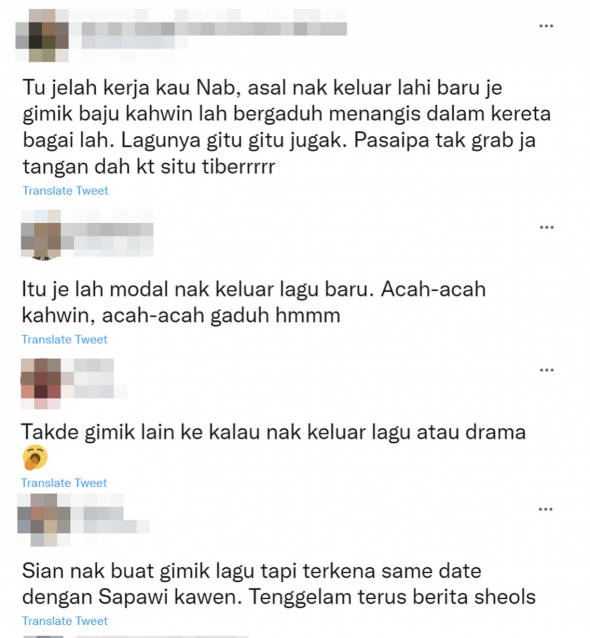Open the tweet text 'Tenggelam terus berita sheols'
590x638 pixels.
[x=392, y=597]
